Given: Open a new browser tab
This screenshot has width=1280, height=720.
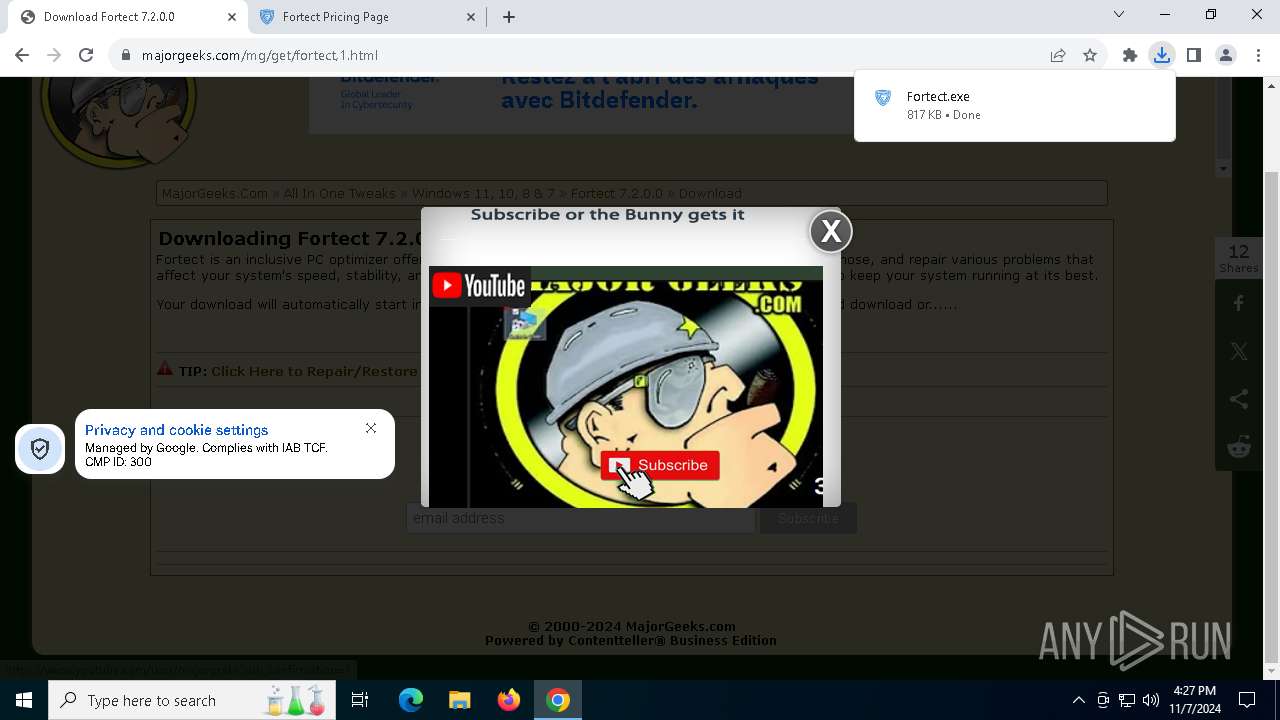Looking at the screenshot, I should (x=509, y=17).
